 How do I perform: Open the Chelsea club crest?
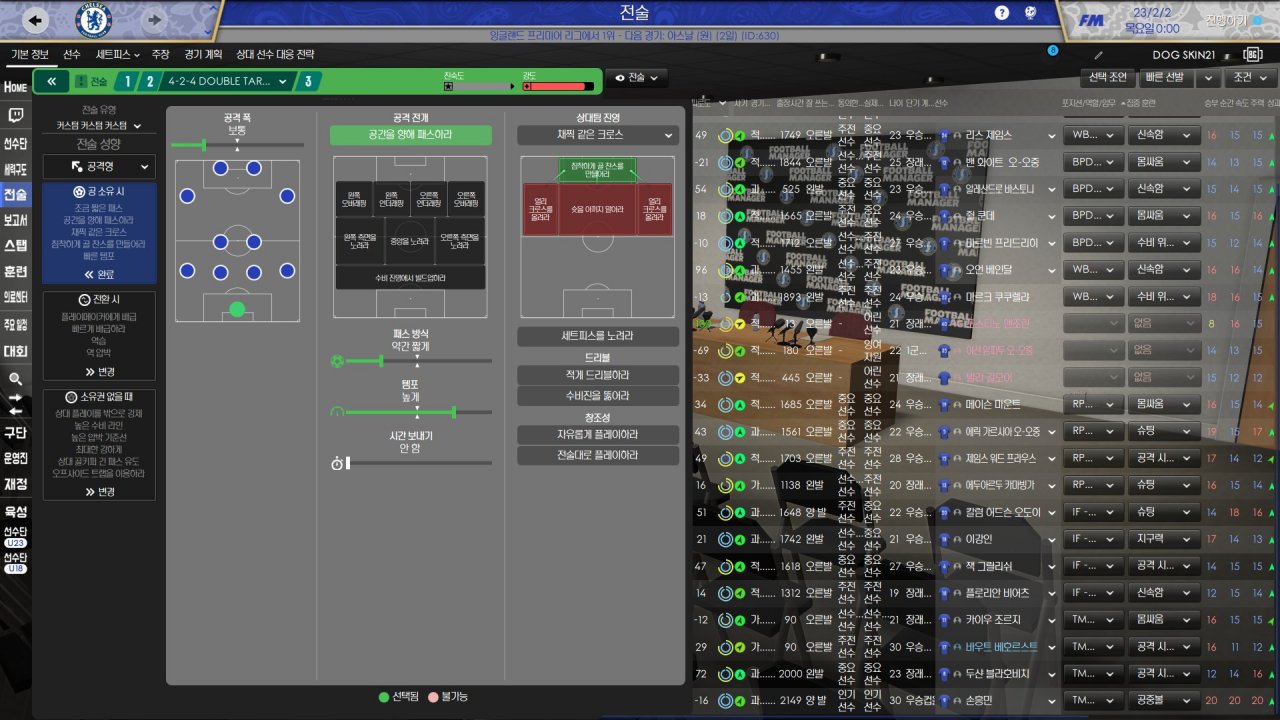pyautogui.click(x=93, y=20)
